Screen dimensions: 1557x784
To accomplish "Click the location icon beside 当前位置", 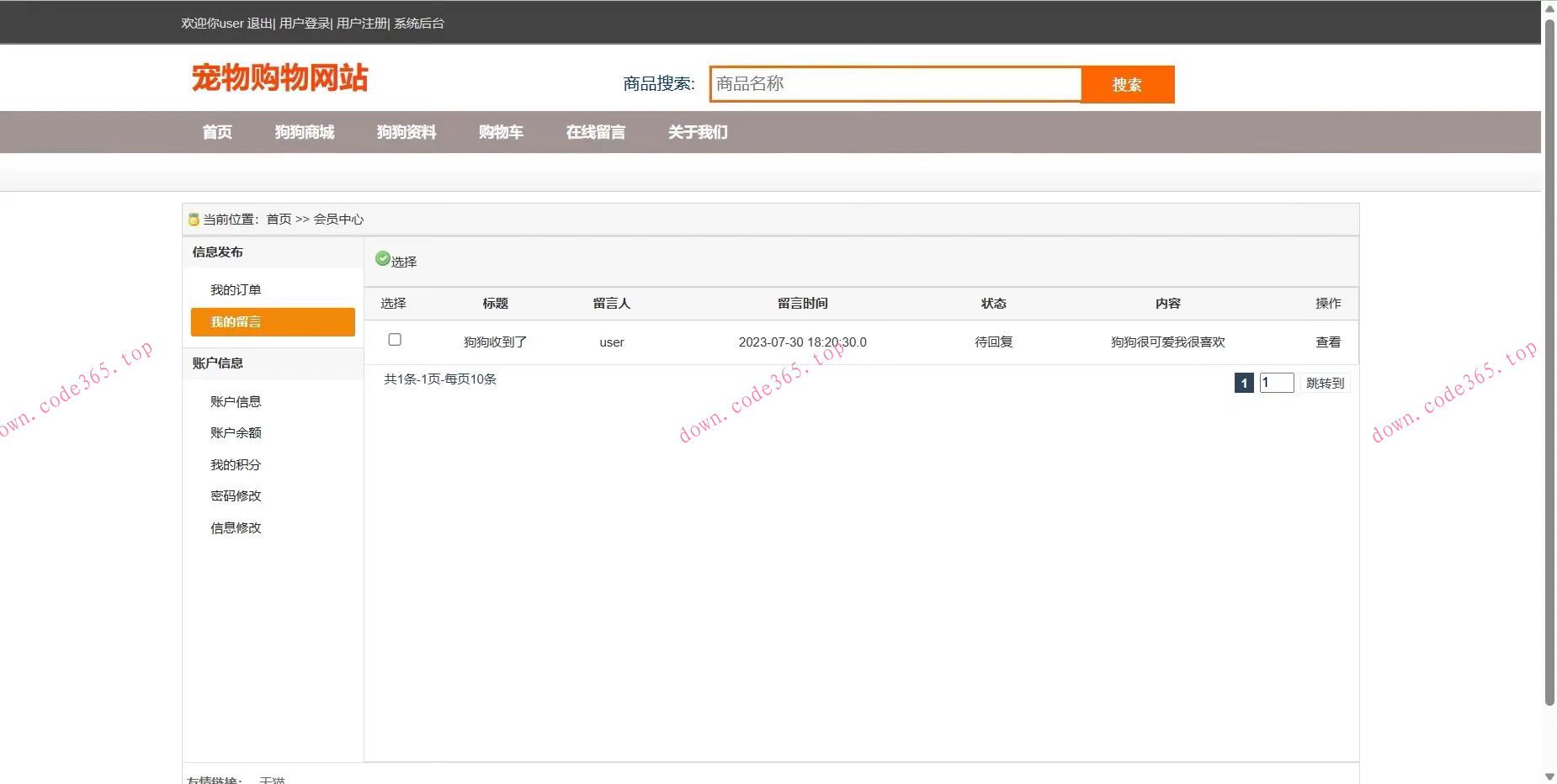I will point(194,220).
